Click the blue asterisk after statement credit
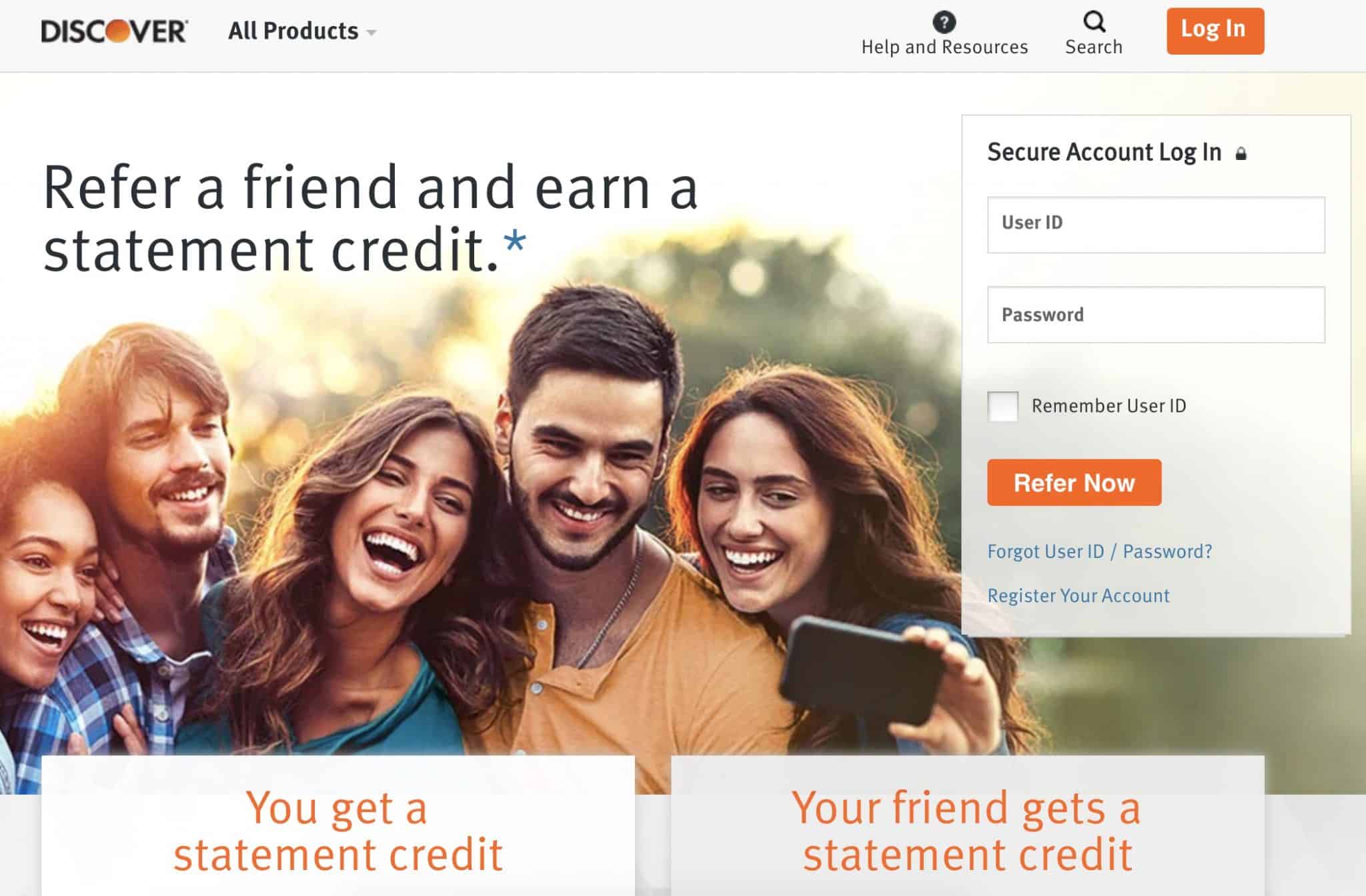 515,241
